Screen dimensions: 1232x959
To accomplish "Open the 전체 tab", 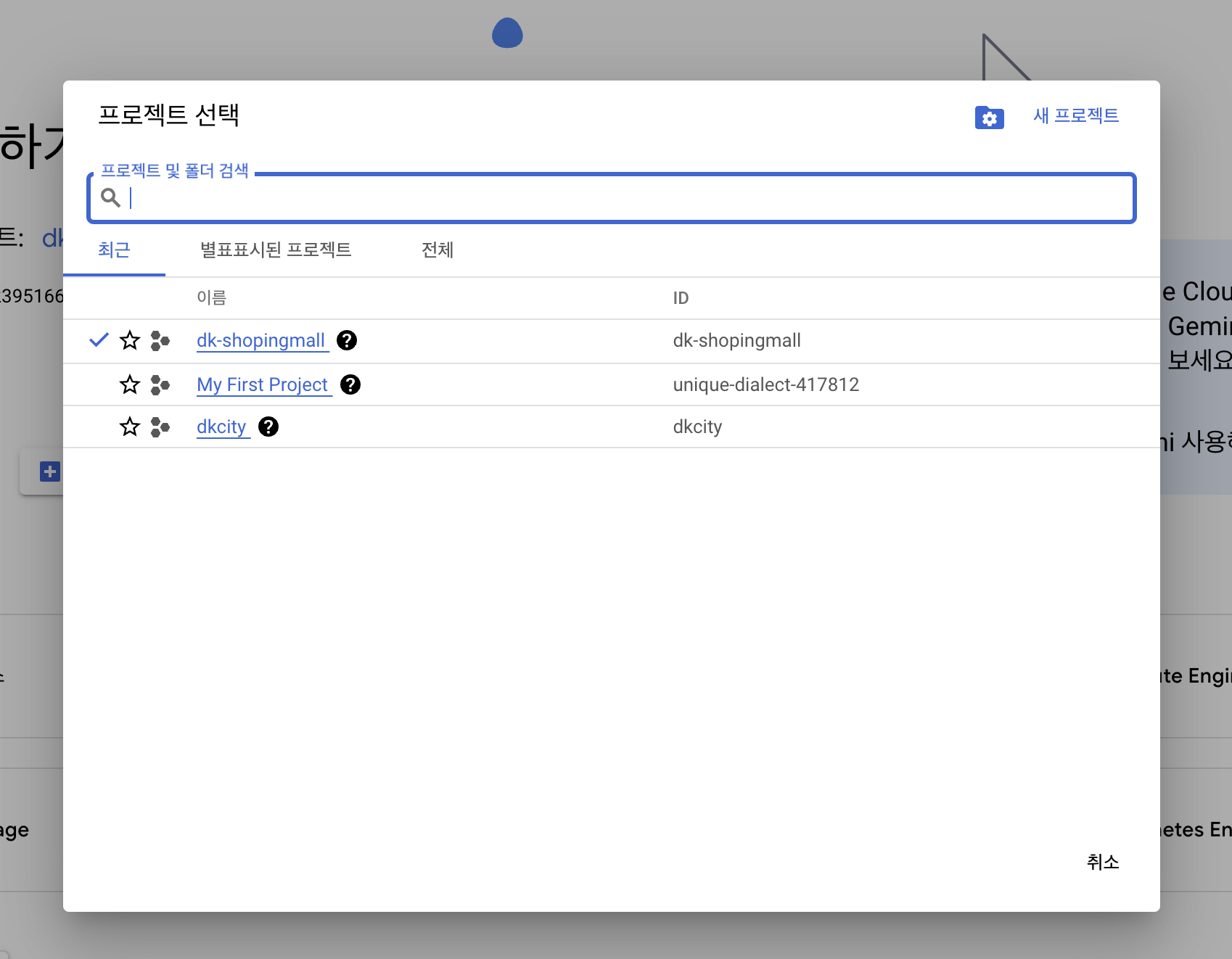I will tap(438, 250).
